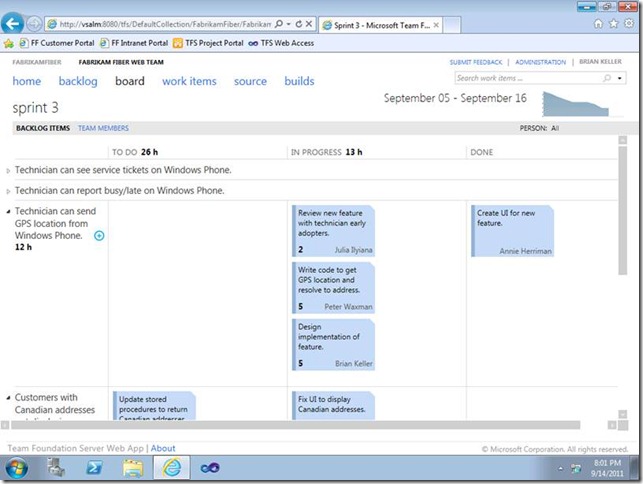
Task: Launch PowerShell from the taskbar
Action: pos(94,467)
